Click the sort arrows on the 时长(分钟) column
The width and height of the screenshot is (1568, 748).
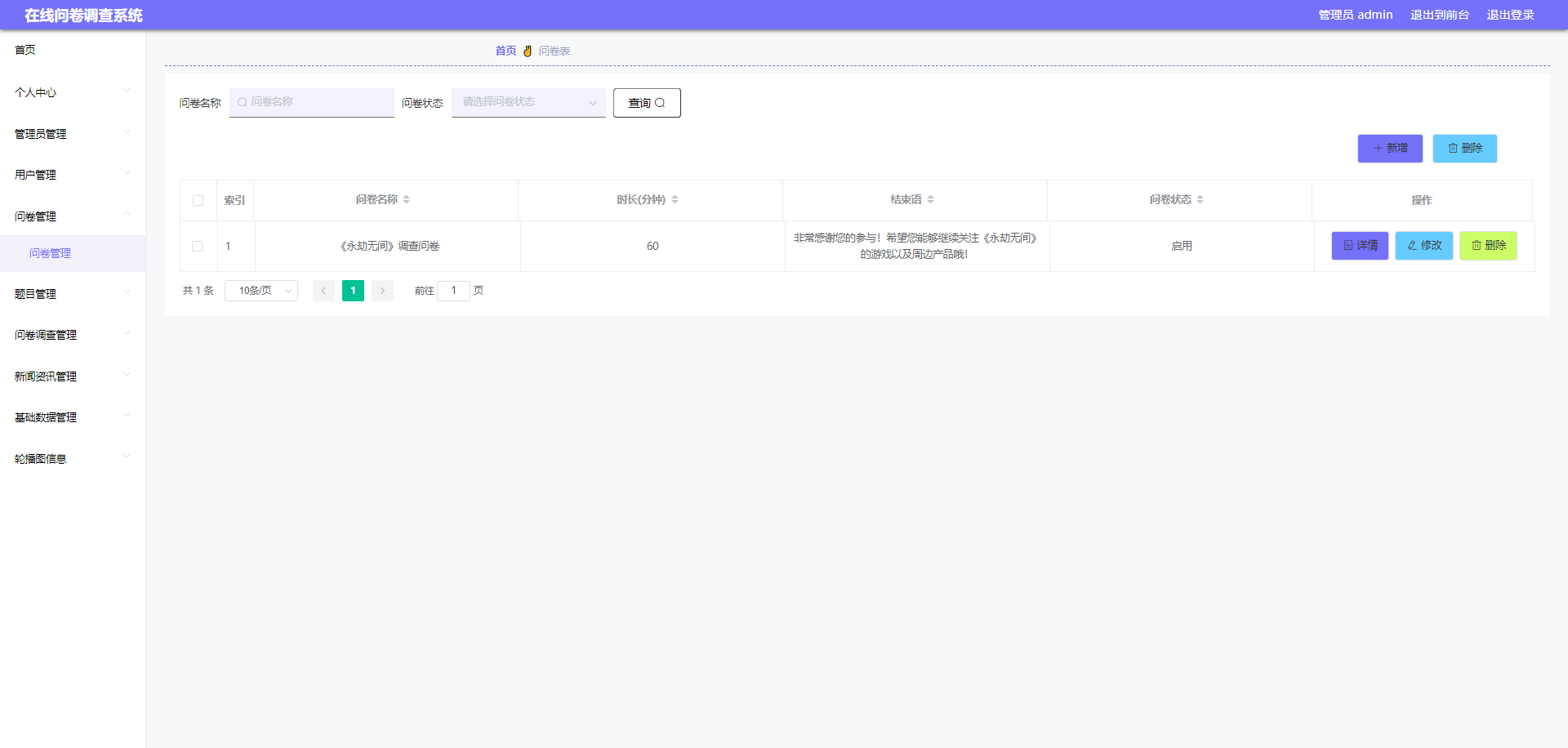coord(676,198)
